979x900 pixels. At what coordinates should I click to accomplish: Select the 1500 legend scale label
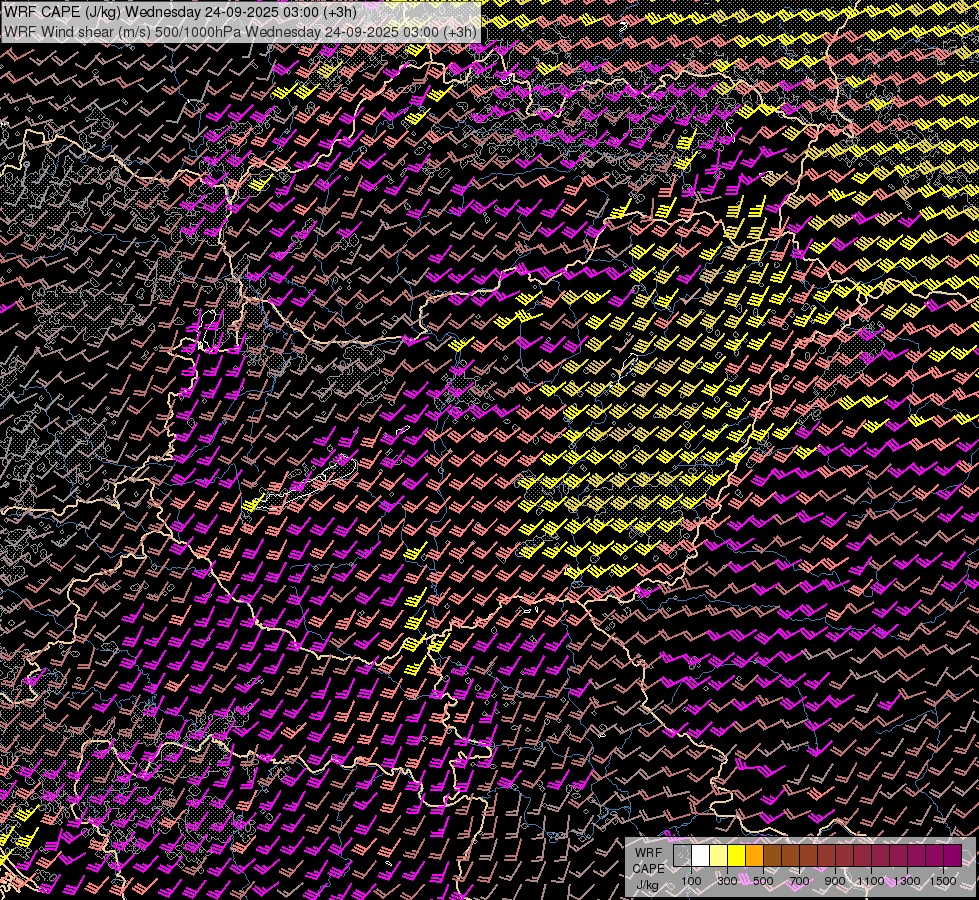(942, 881)
